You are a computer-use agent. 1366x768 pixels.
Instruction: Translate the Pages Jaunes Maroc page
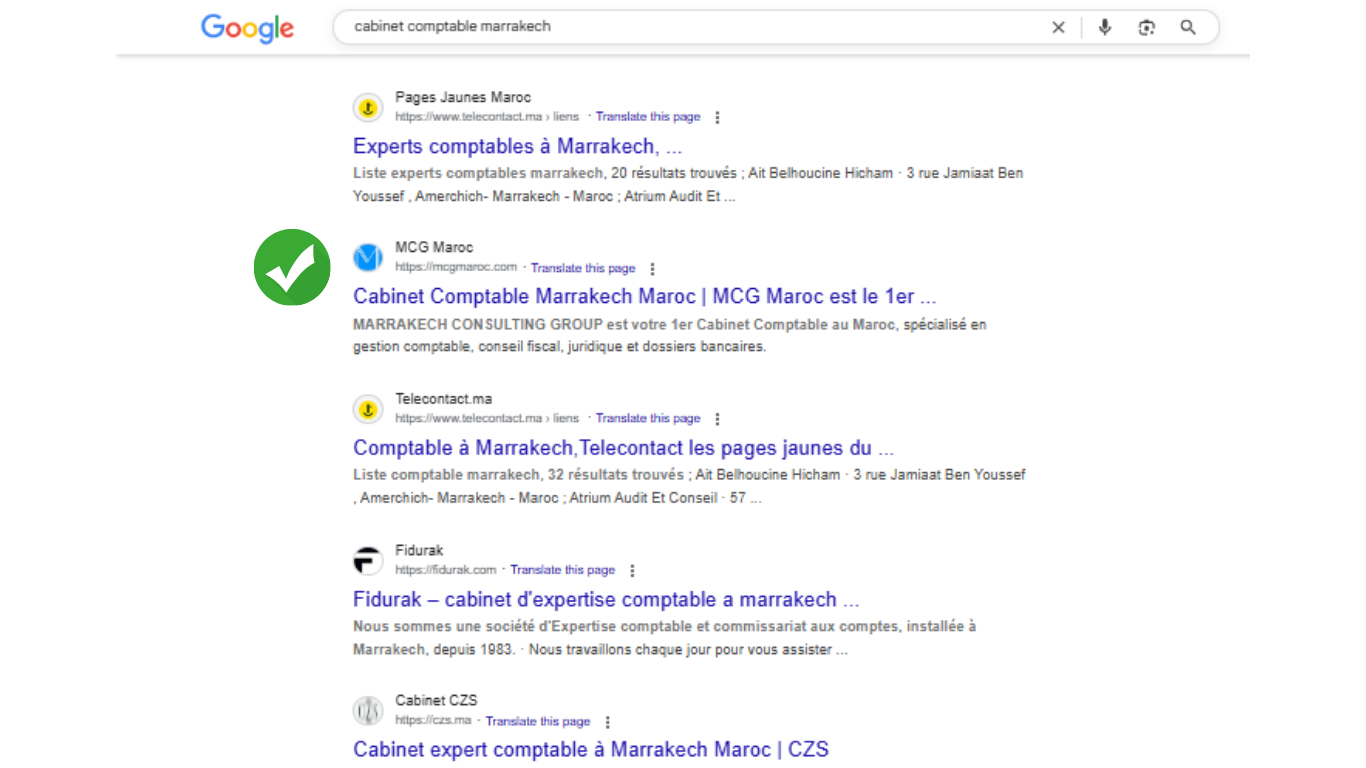pos(648,117)
